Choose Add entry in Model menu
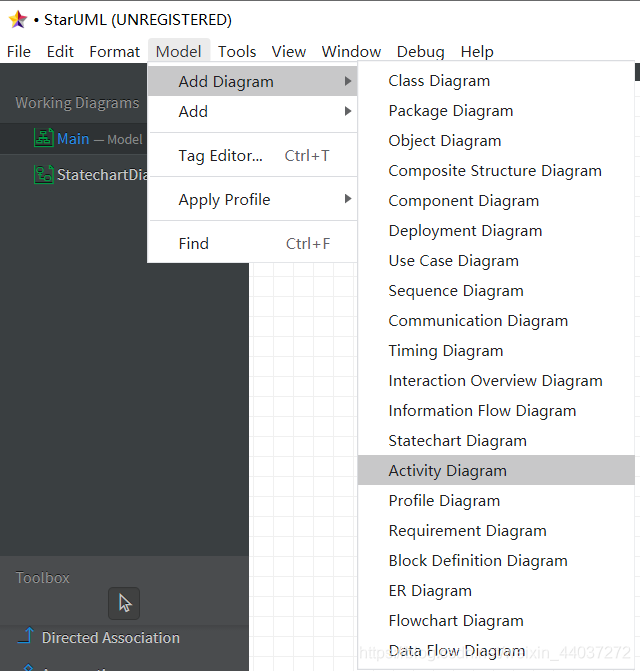 pos(252,111)
